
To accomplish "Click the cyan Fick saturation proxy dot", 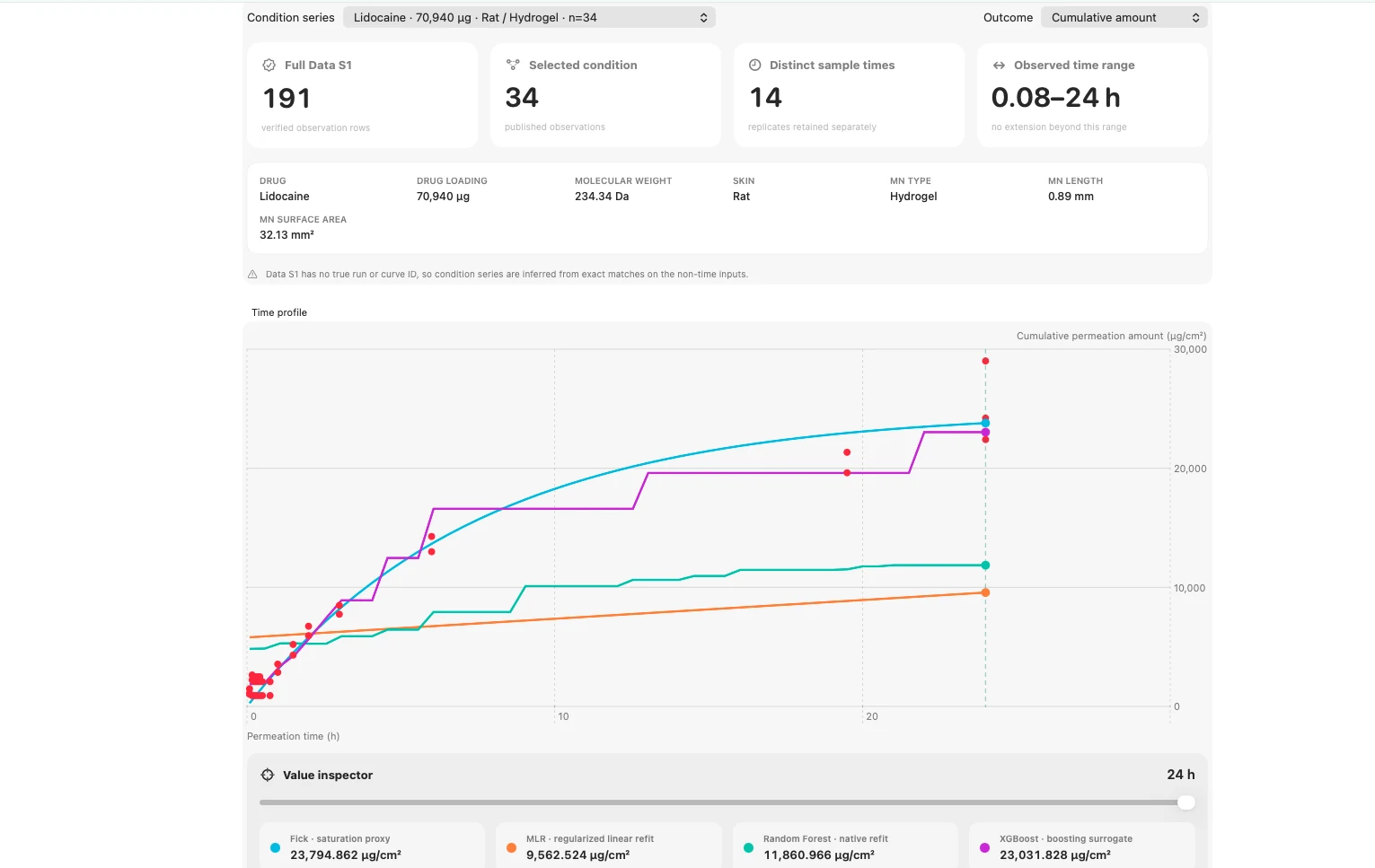I will pos(275,847).
